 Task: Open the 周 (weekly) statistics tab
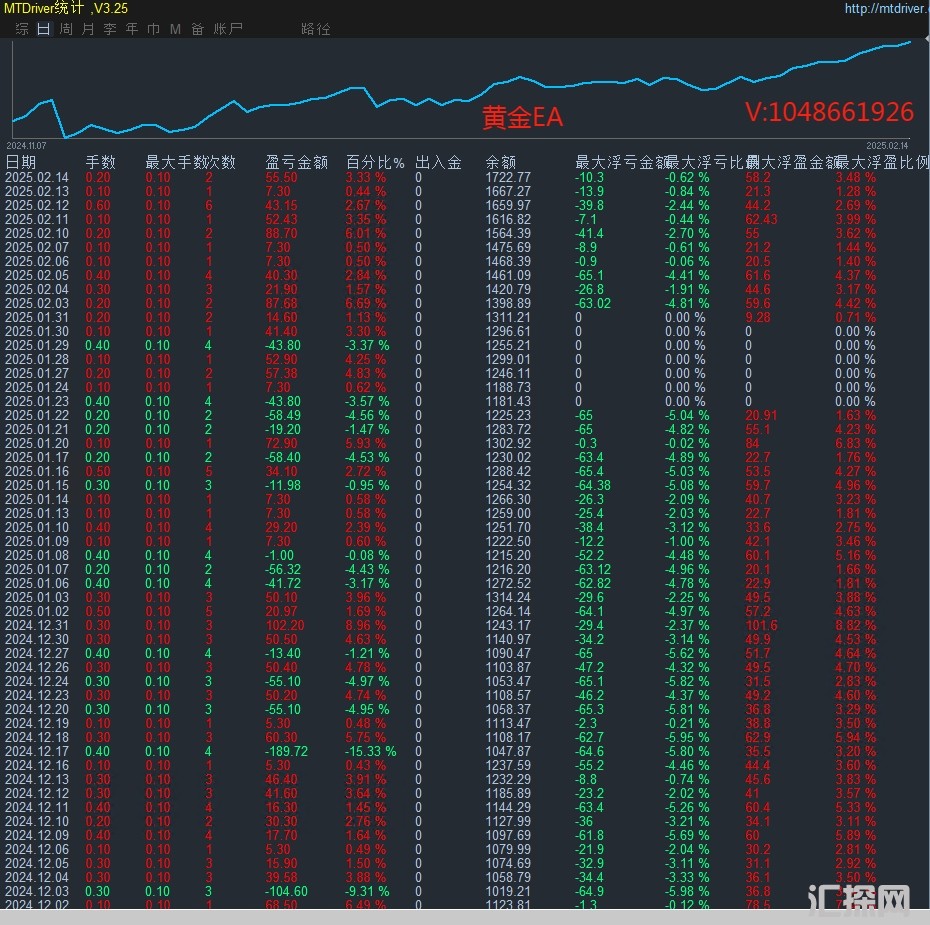[x=66, y=29]
